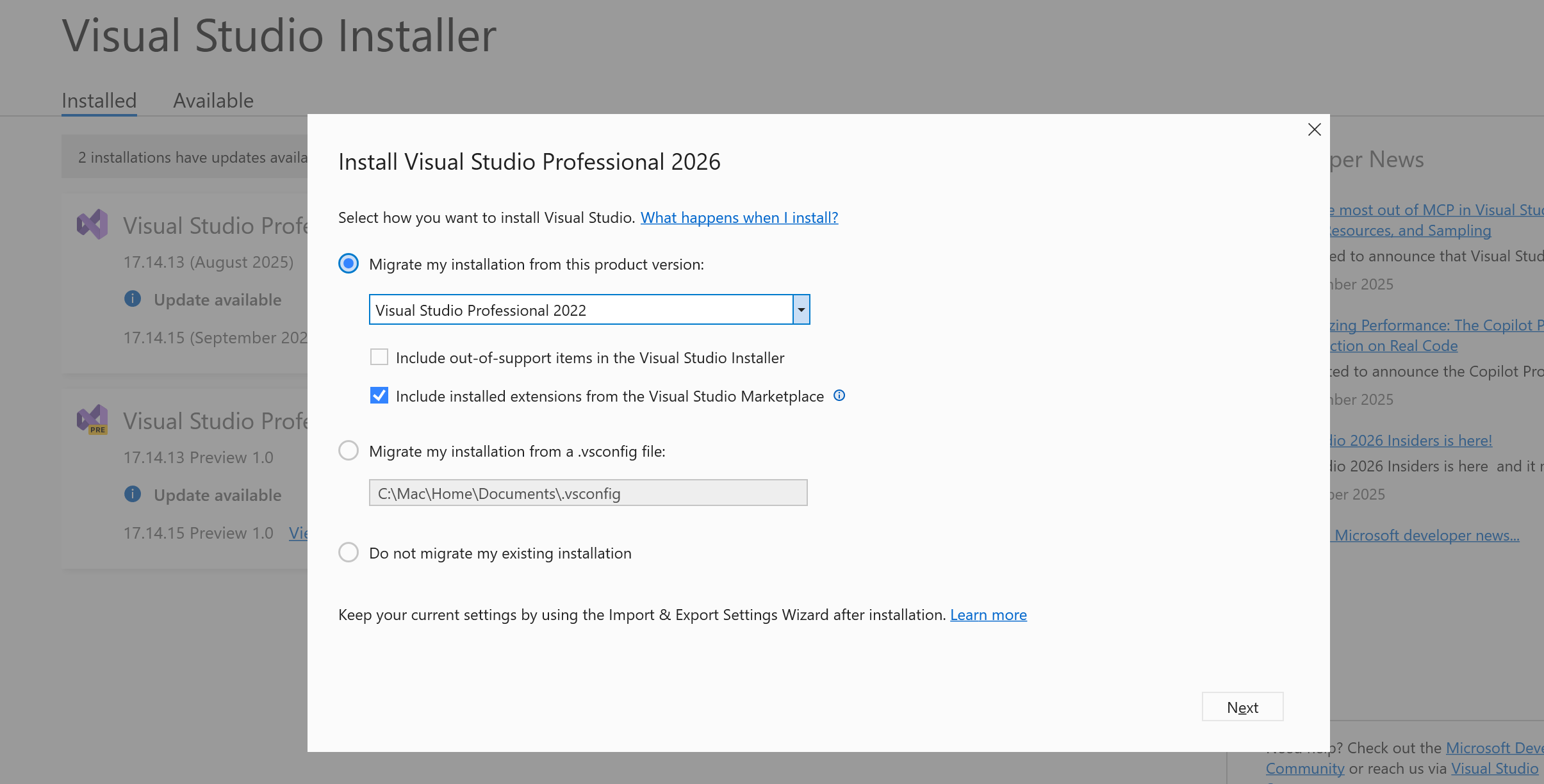This screenshot has width=1544, height=784.
Task: Select migrate from product version radio button
Action: click(x=349, y=264)
